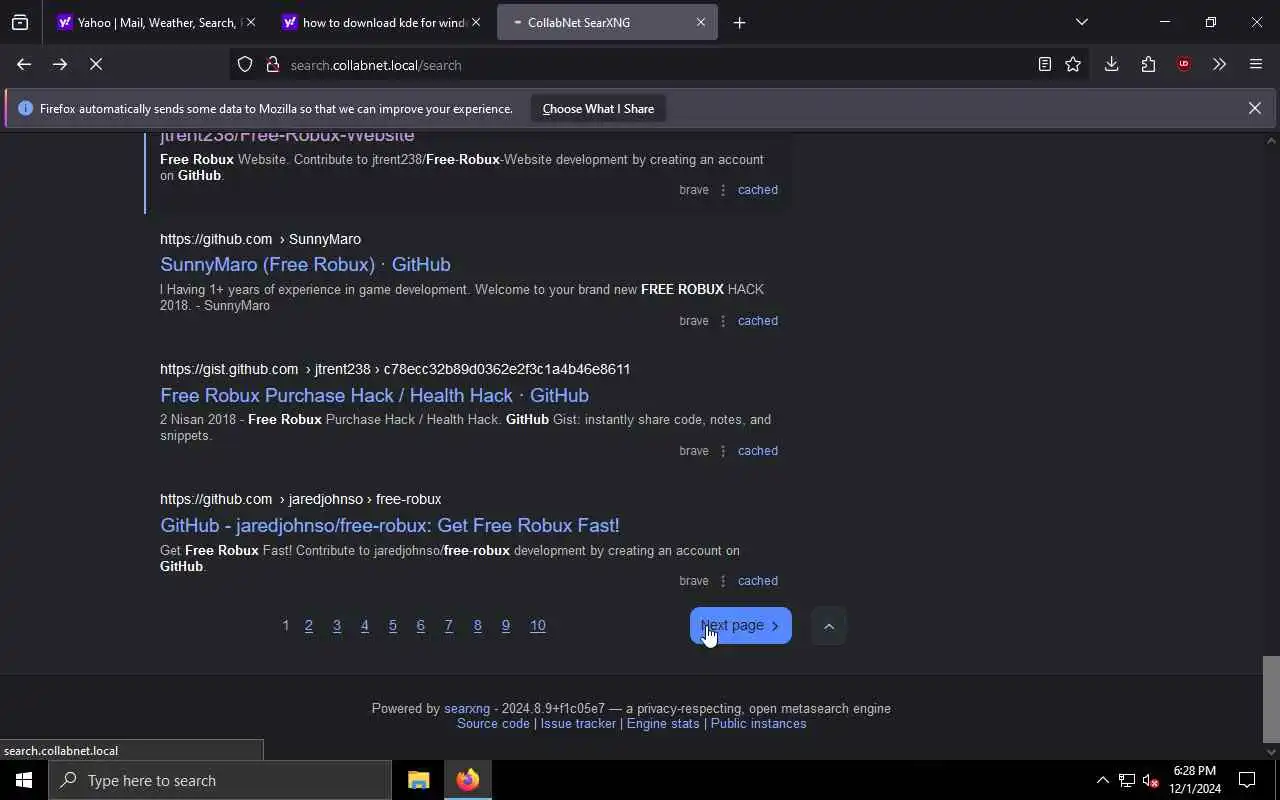Viewport: 1280px width, 800px height.
Task: Go forward with the forward arrow
Action: [x=60, y=64]
